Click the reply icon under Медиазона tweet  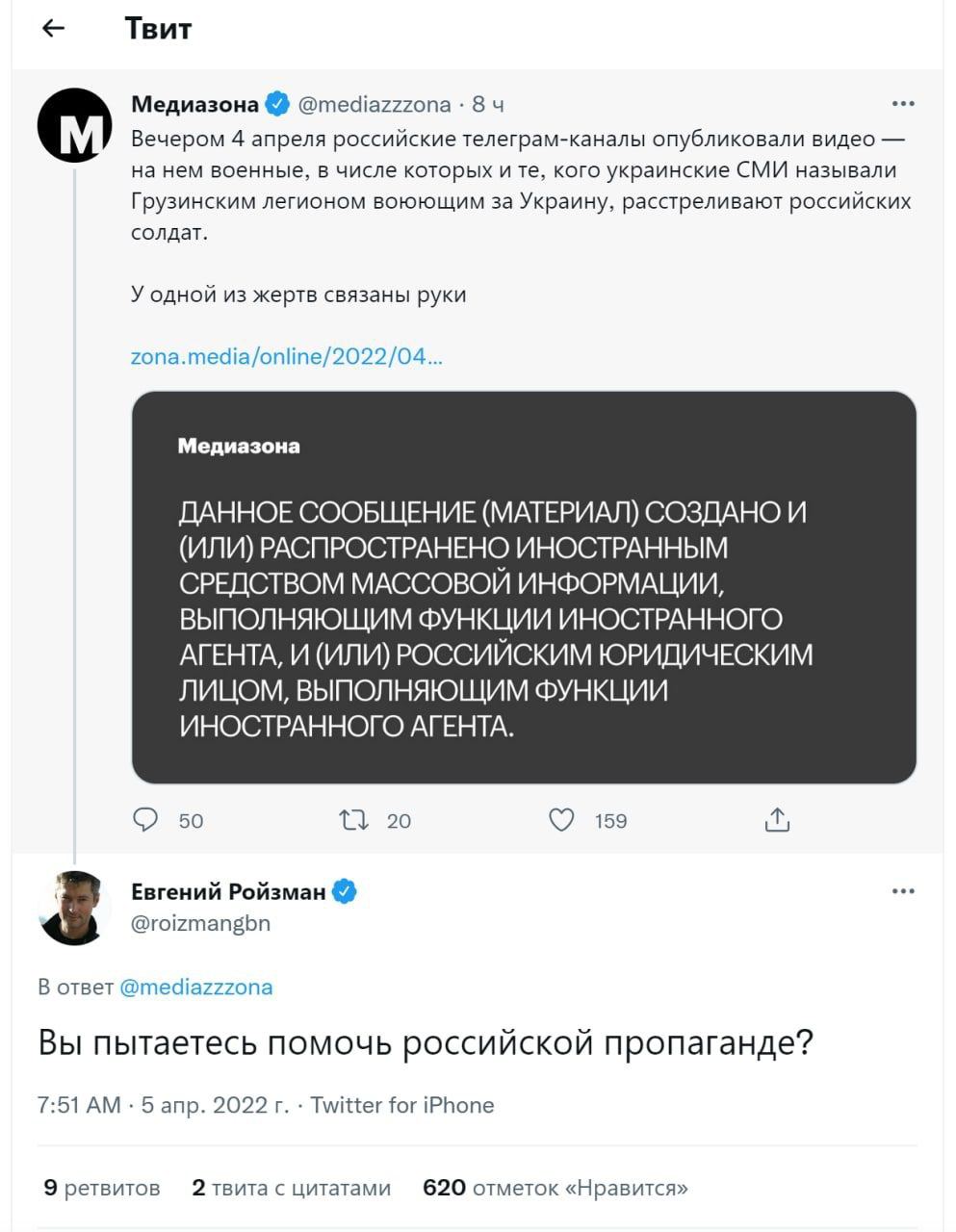[145, 820]
